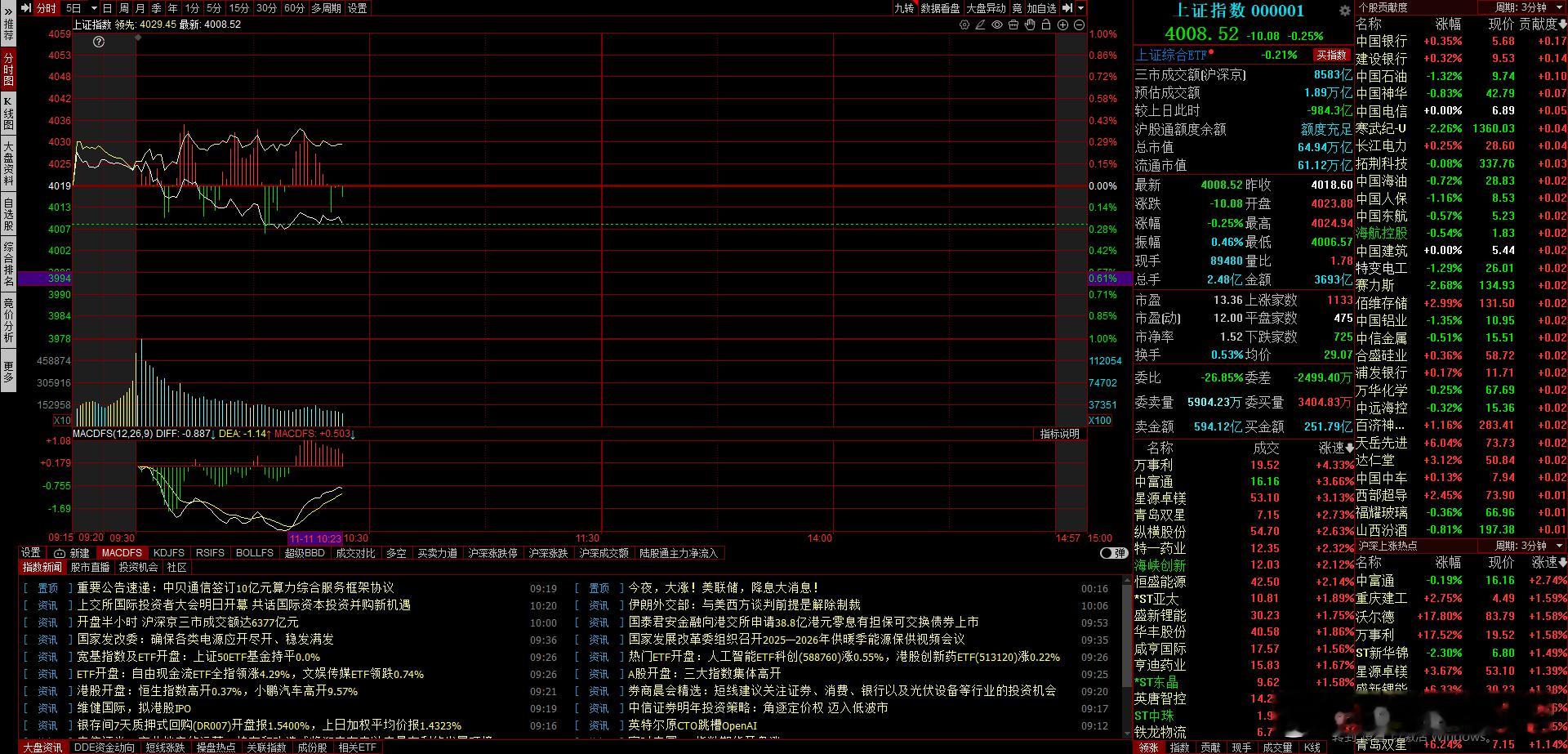Open the 指标说明 button

click(1059, 434)
